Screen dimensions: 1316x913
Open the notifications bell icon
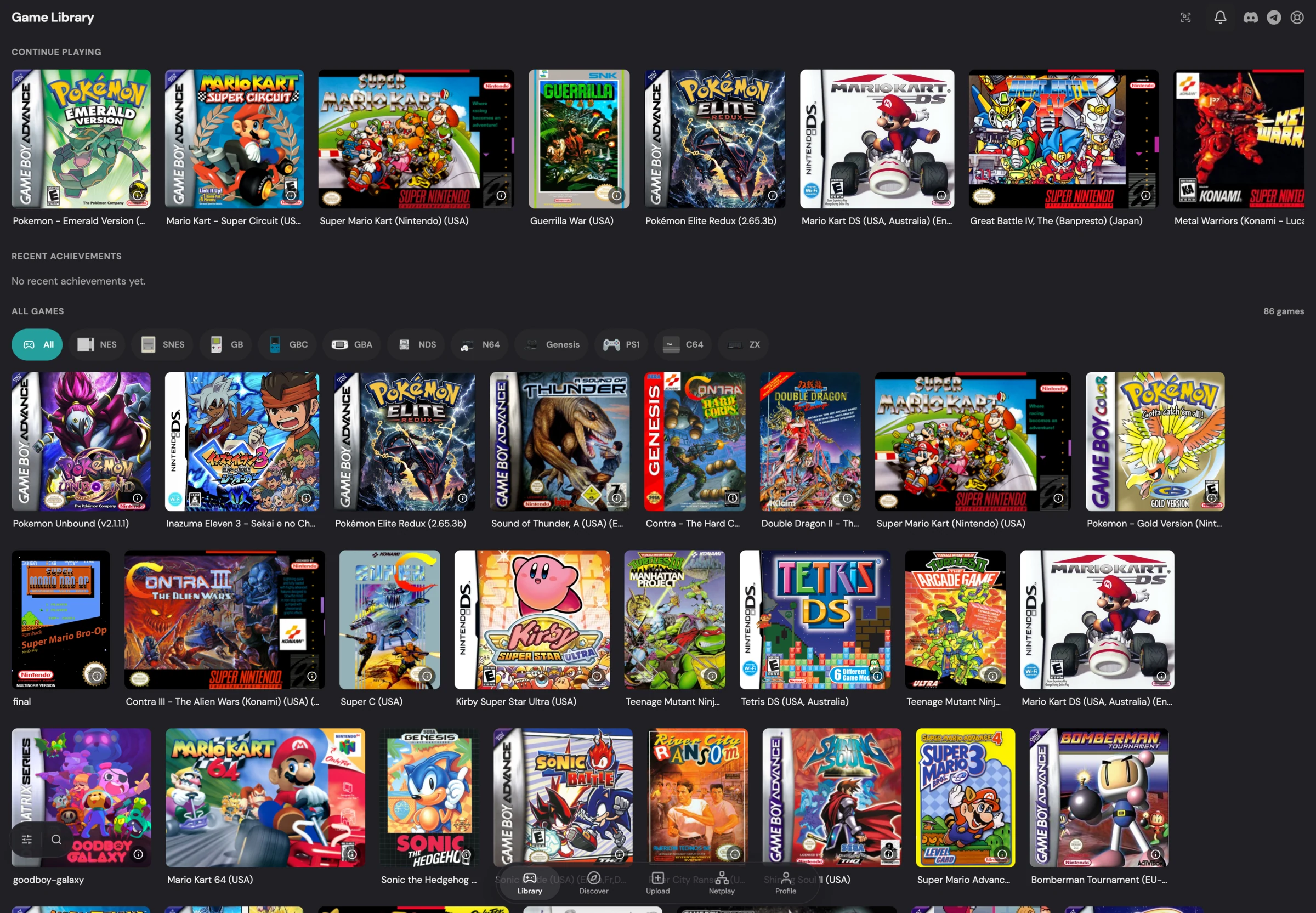pos(1220,17)
